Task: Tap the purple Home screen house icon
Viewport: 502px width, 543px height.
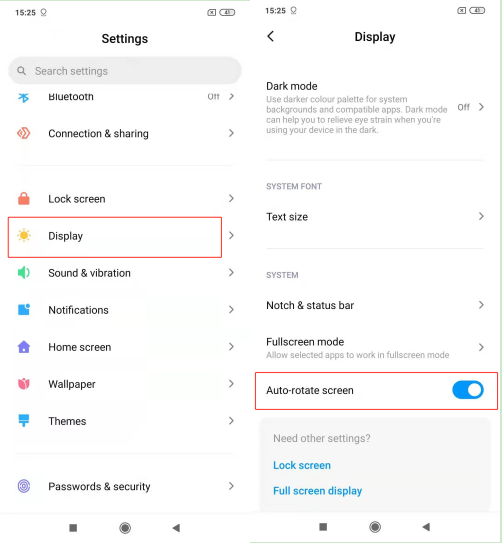Action: click(x=24, y=347)
